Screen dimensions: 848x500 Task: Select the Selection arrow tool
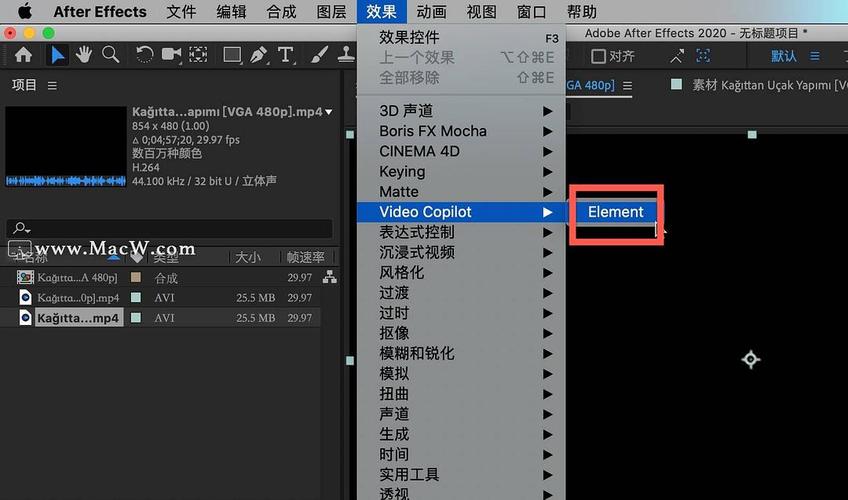(57, 55)
